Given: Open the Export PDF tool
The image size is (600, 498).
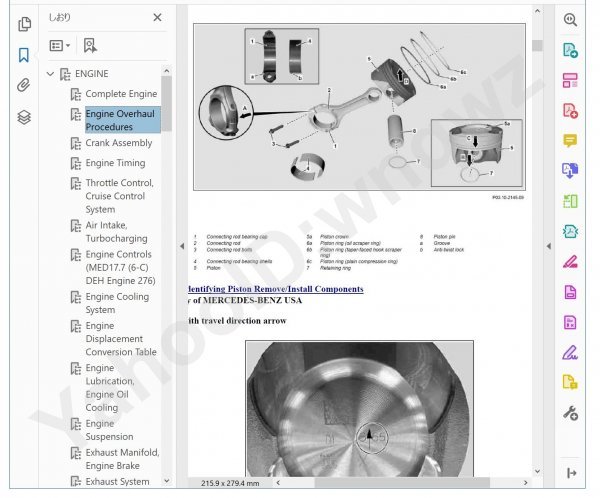Looking at the screenshot, I should click(570, 50).
